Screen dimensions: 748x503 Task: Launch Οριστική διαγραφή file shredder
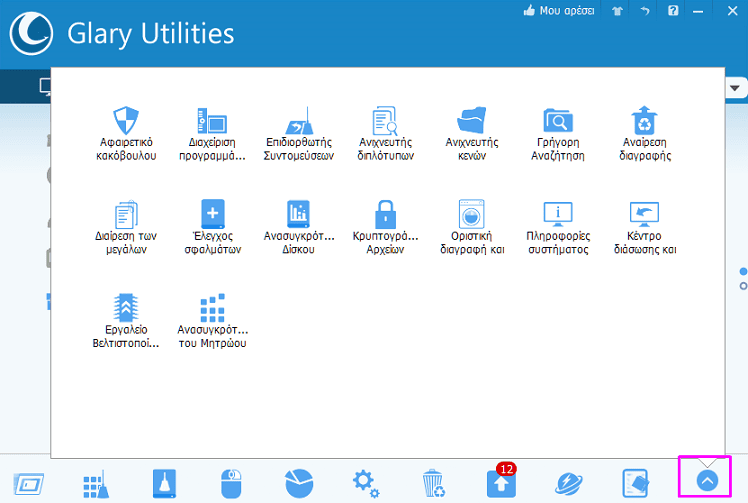(472, 228)
